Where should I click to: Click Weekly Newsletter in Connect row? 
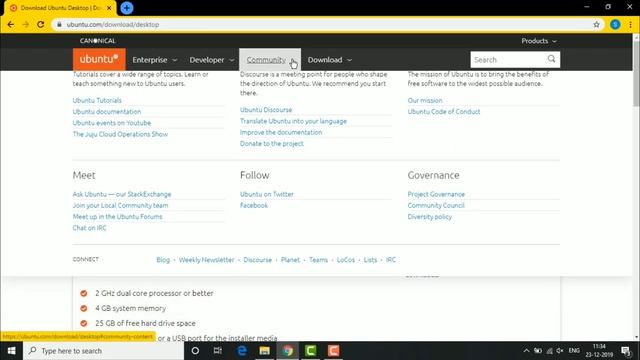coord(207,260)
